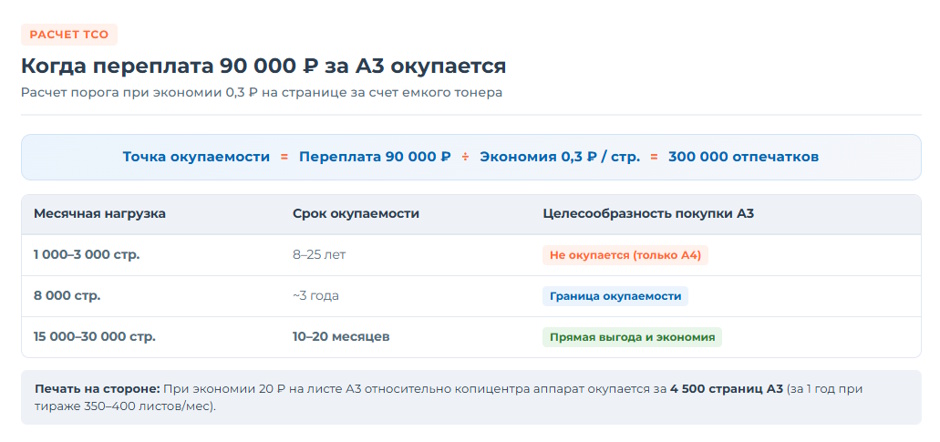Click bold '4 500 страниц A3' in note
The image size is (940, 442).
point(727,389)
